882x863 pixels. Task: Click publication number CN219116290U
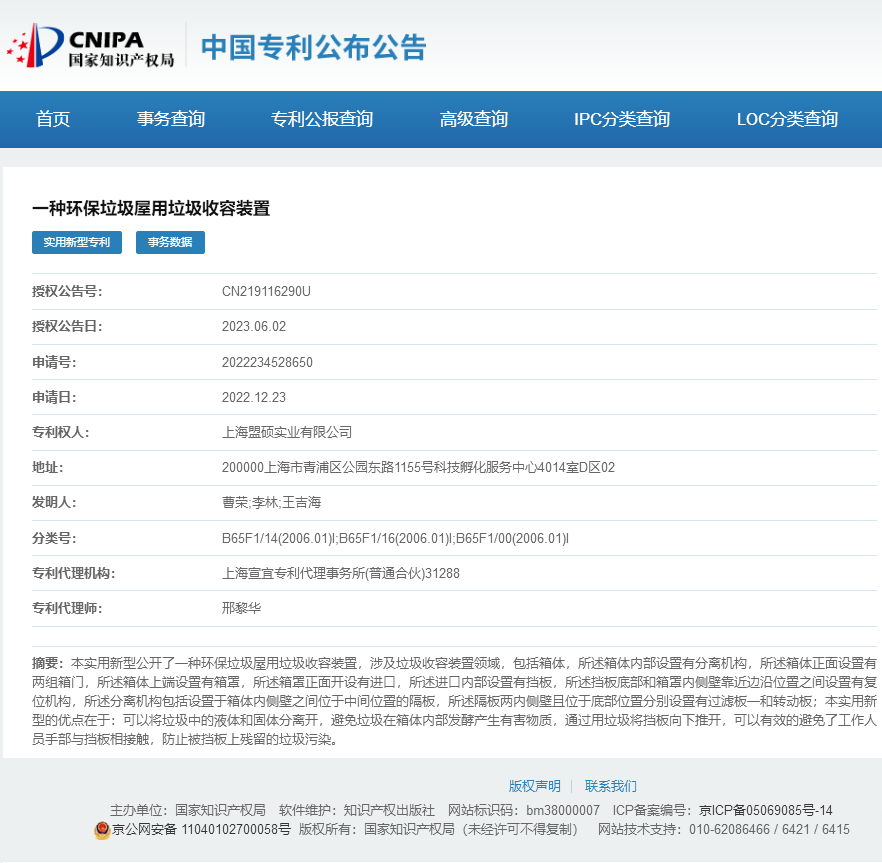pyautogui.click(x=266, y=291)
